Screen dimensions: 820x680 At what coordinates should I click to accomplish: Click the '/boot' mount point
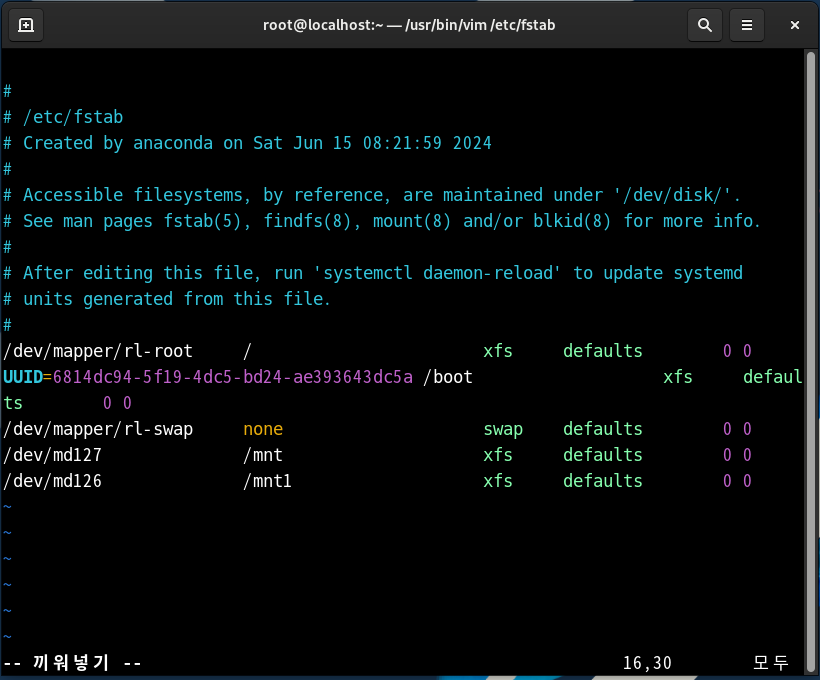[x=448, y=377]
